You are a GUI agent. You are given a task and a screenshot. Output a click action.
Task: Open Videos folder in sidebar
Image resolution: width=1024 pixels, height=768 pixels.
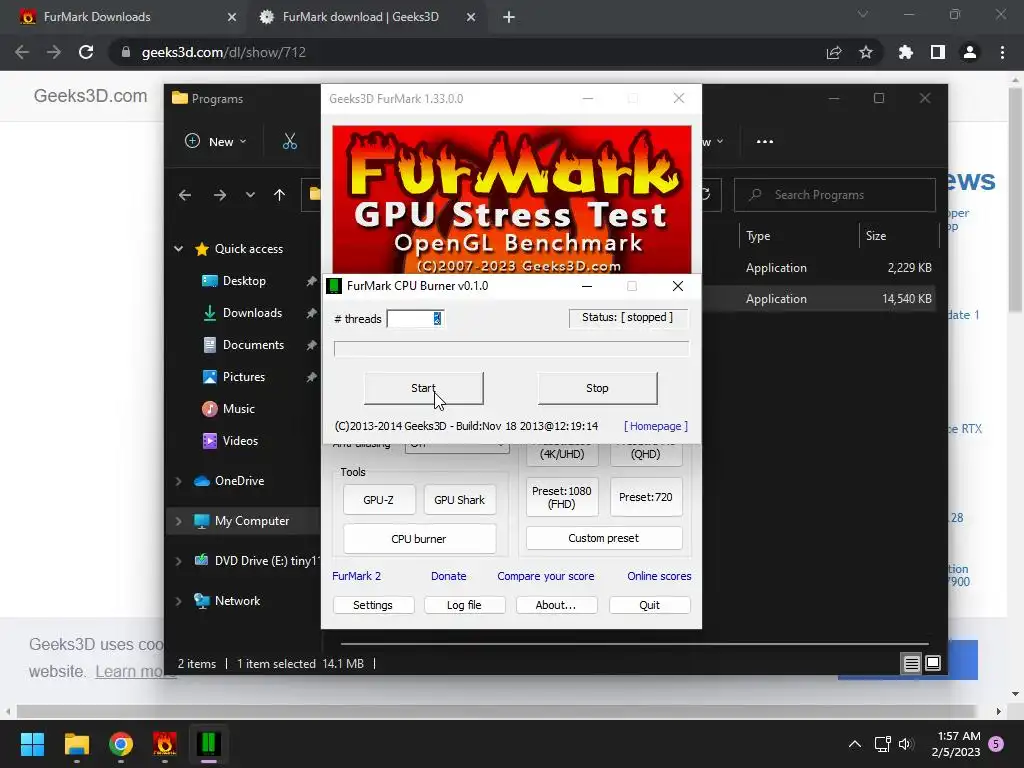click(x=240, y=441)
